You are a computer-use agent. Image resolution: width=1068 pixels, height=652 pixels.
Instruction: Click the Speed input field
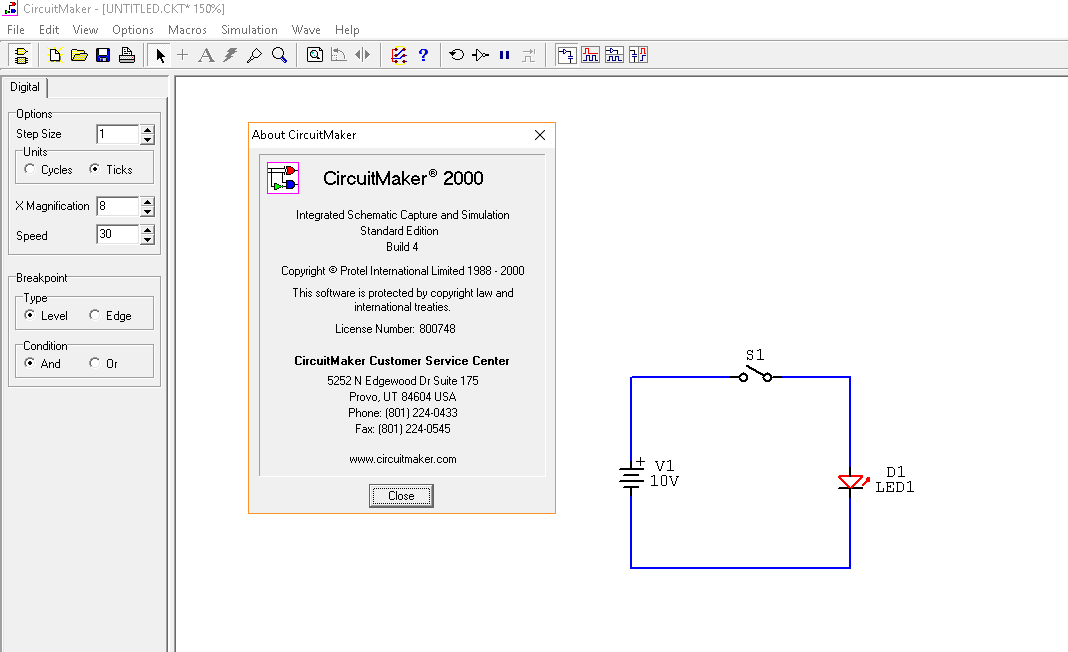point(118,234)
